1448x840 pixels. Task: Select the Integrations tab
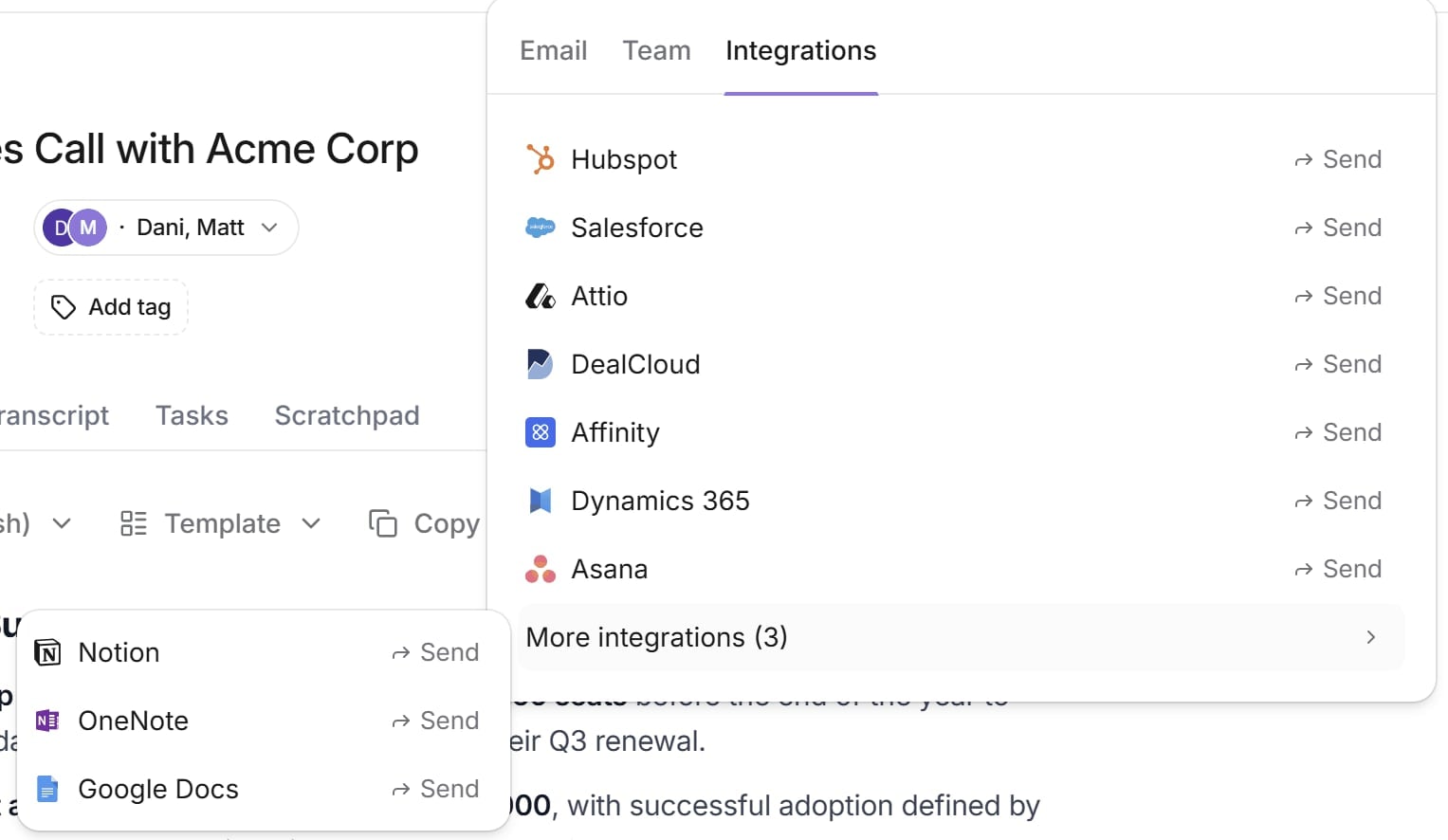click(x=801, y=50)
